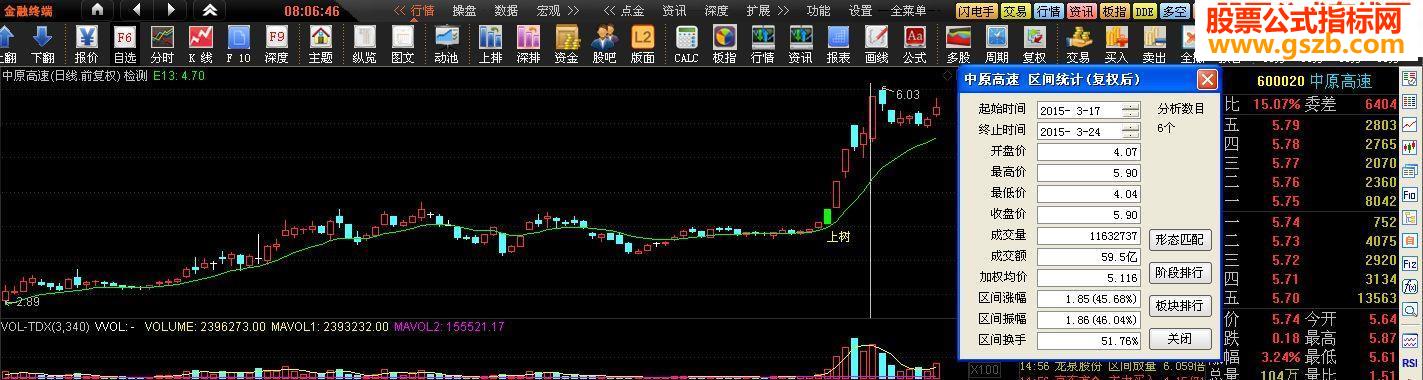Open the 上排 ranking icon

point(490,44)
